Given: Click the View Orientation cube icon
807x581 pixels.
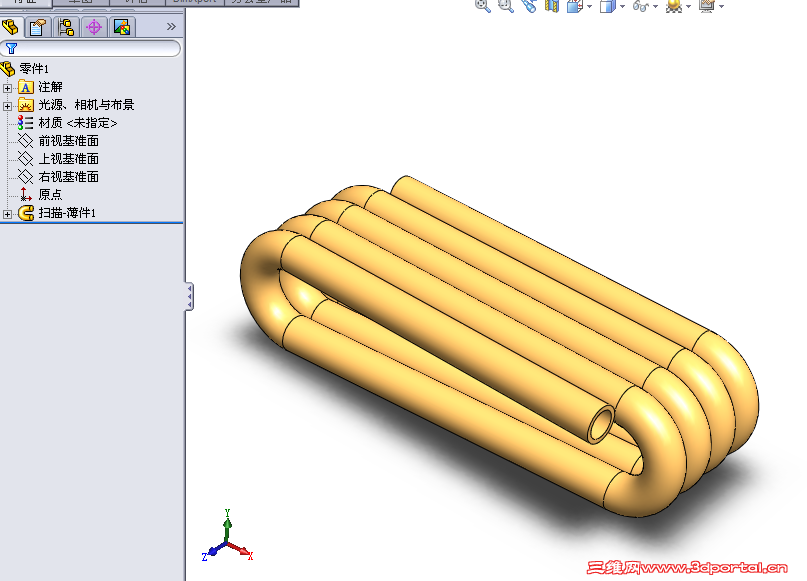Looking at the screenshot, I should tap(574, 6).
